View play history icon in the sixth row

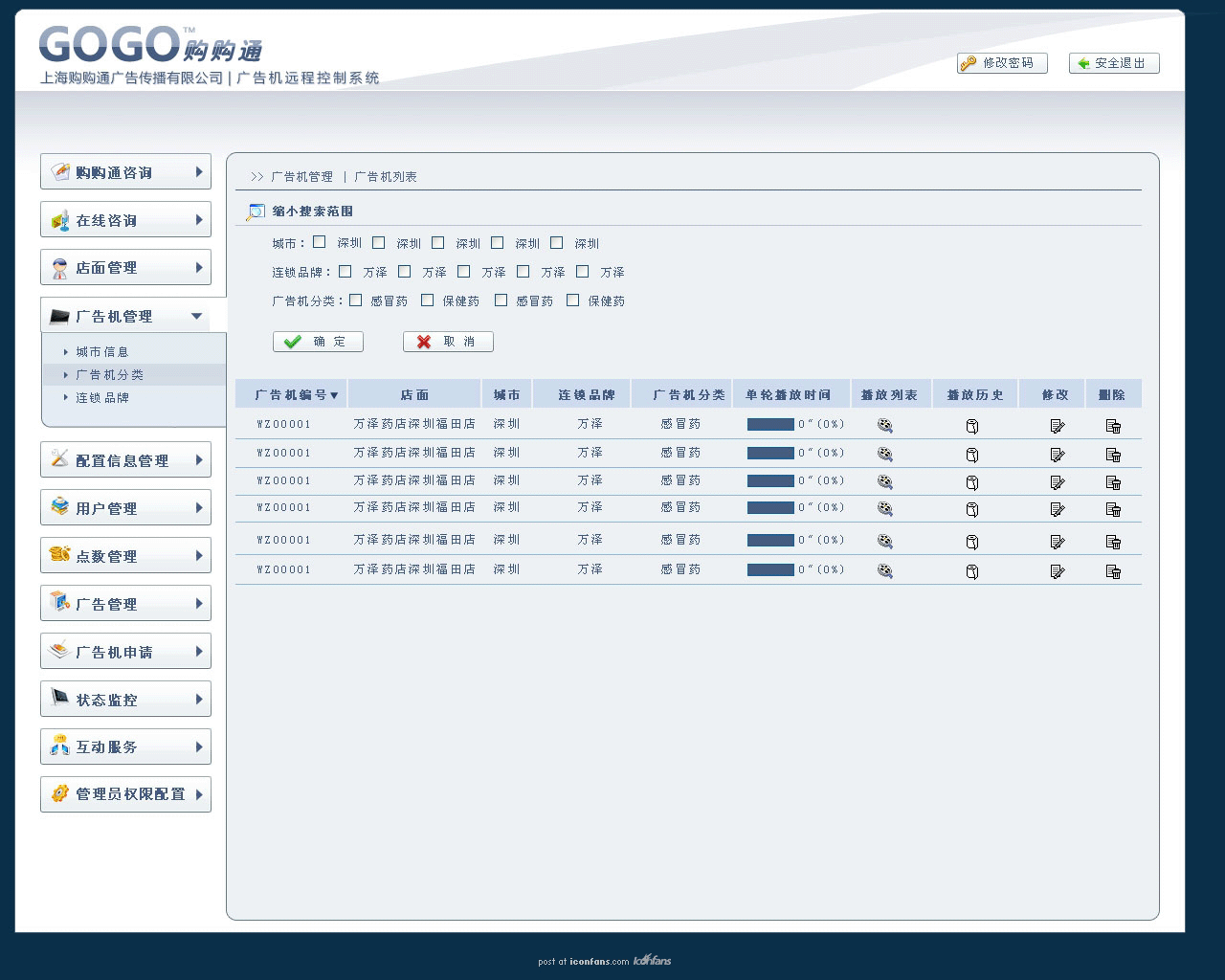click(x=972, y=571)
